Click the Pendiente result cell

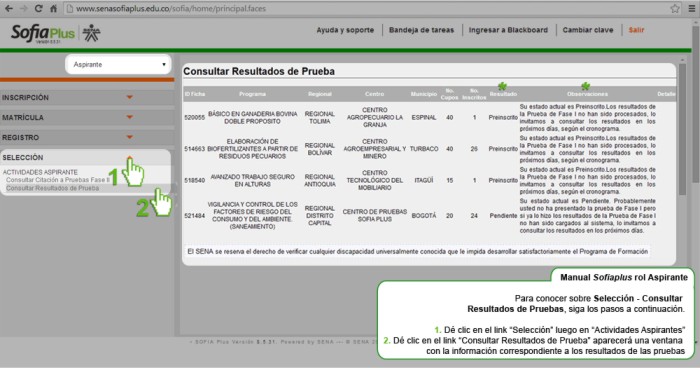click(503, 216)
